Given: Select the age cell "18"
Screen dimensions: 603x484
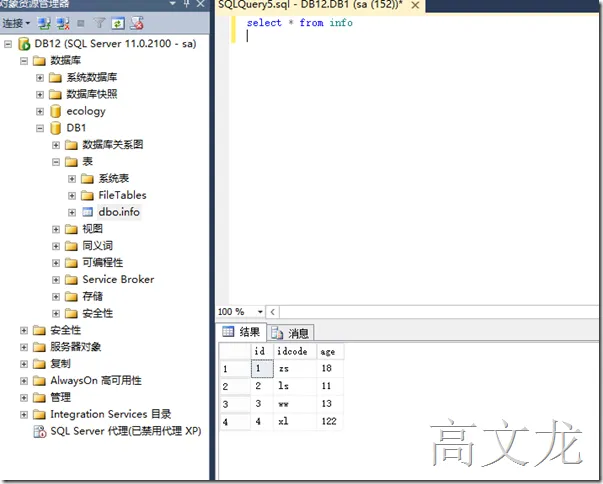Looking at the screenshot, I should click(x=330, y=368).
